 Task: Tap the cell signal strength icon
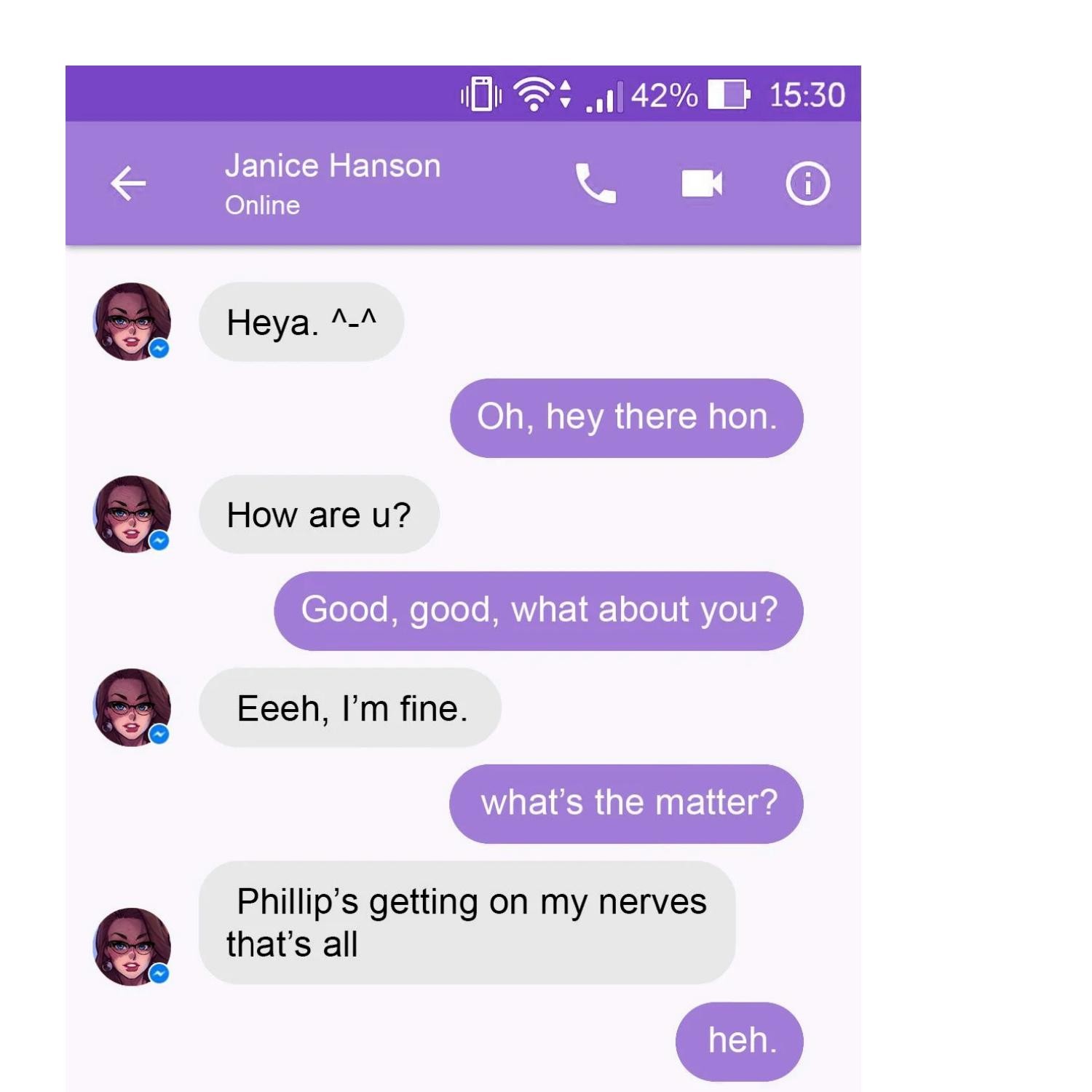(604, 97)
